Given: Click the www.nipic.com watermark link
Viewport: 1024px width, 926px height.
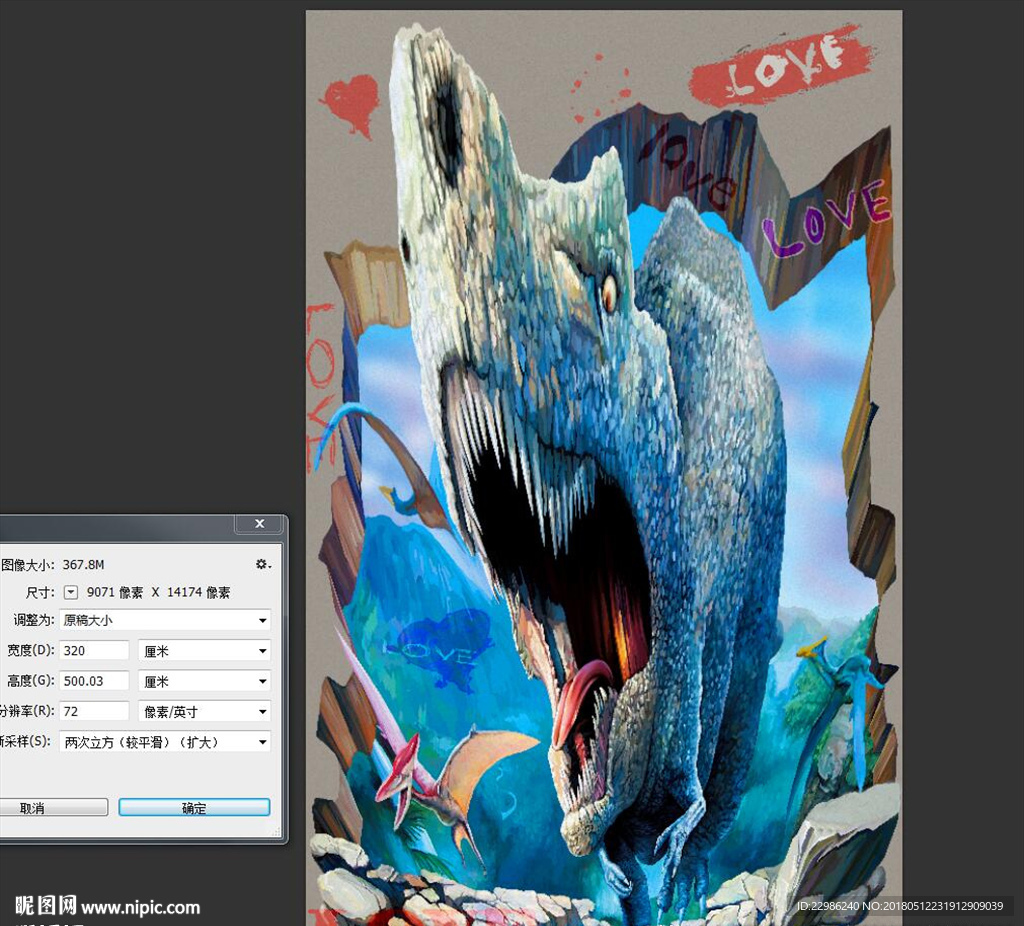Looking at the screenshot, I should pyautogui.click(x=140, y=908).
